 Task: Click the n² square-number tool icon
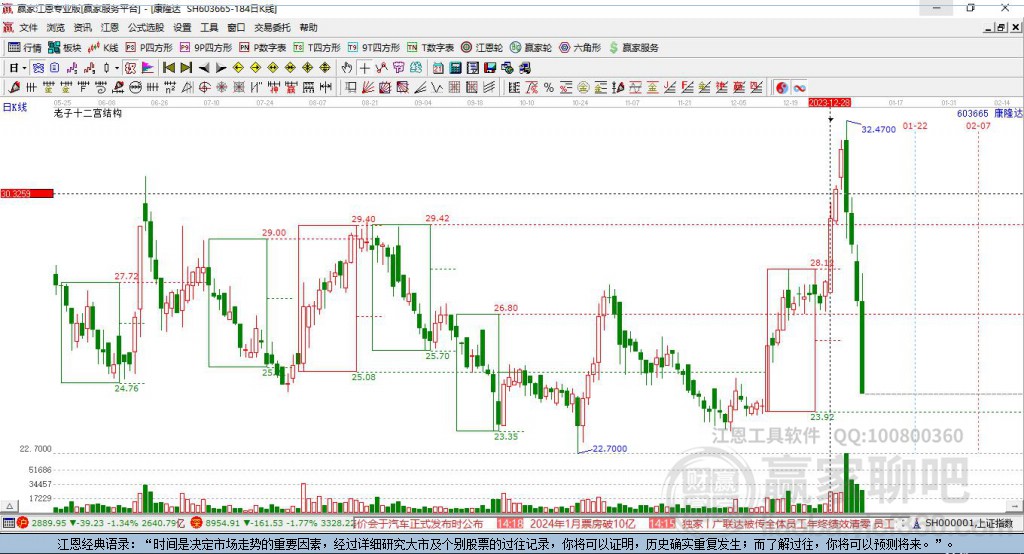click(x=170, y=88)
